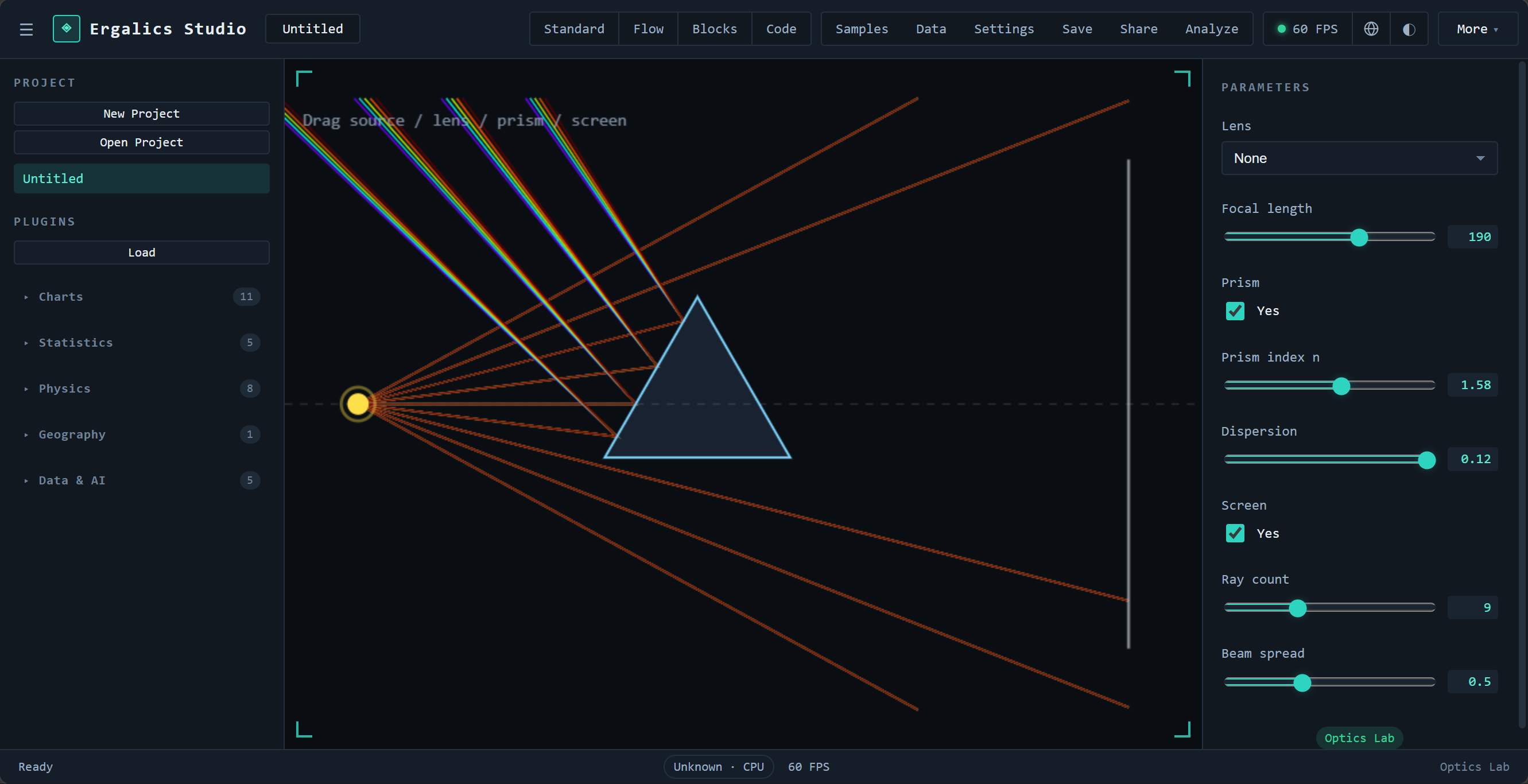Click the focal length value 190
Screen dimensions: 1528x784
point(1472,236)
